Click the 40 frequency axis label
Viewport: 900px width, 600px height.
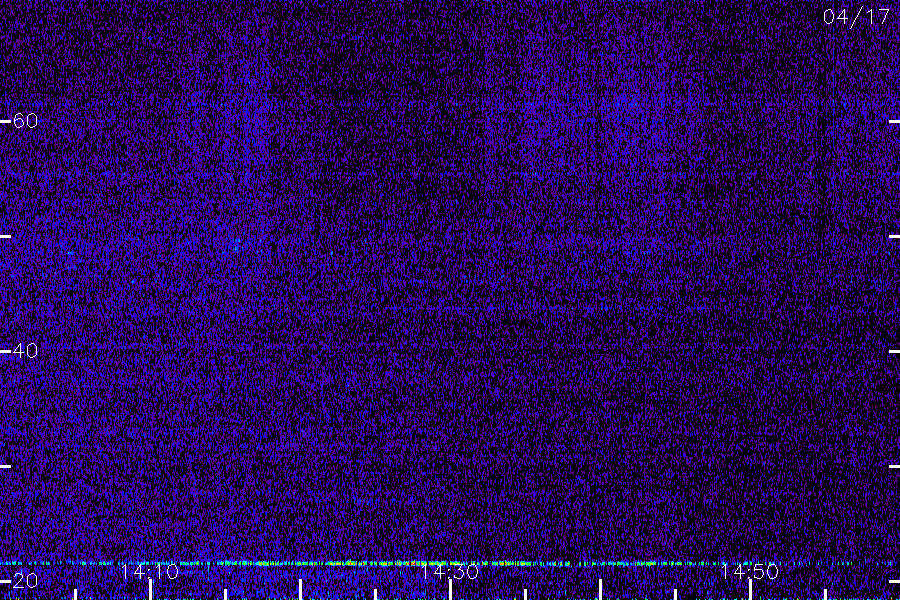pos(25,350)
